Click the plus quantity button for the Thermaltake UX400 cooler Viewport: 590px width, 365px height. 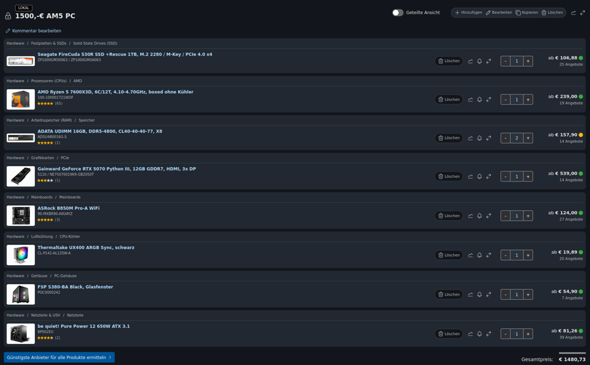point(528,255)
